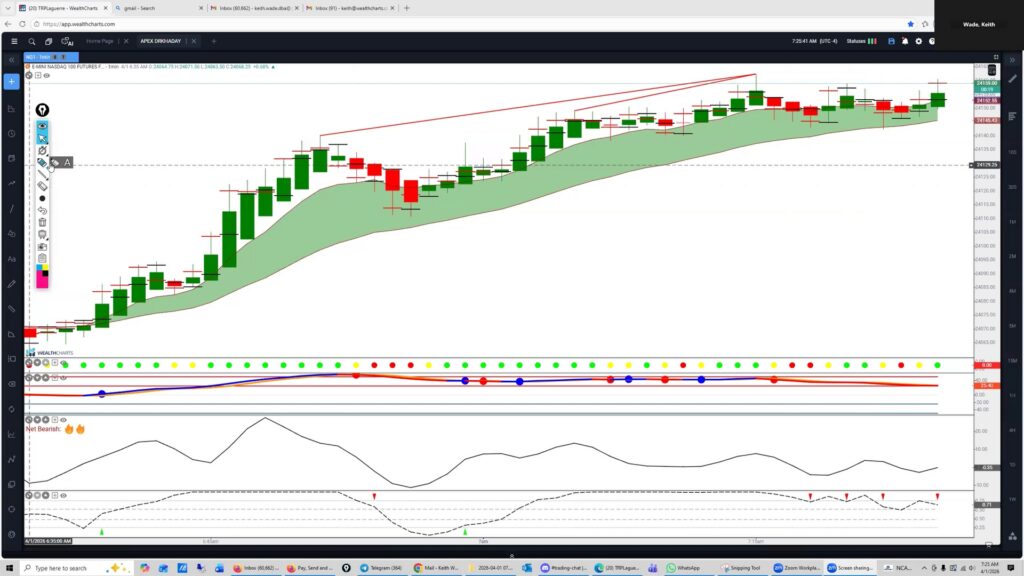The image size is (1024, 576).
Task: Switch to the Home Page tab
Action: click(99, 41)
